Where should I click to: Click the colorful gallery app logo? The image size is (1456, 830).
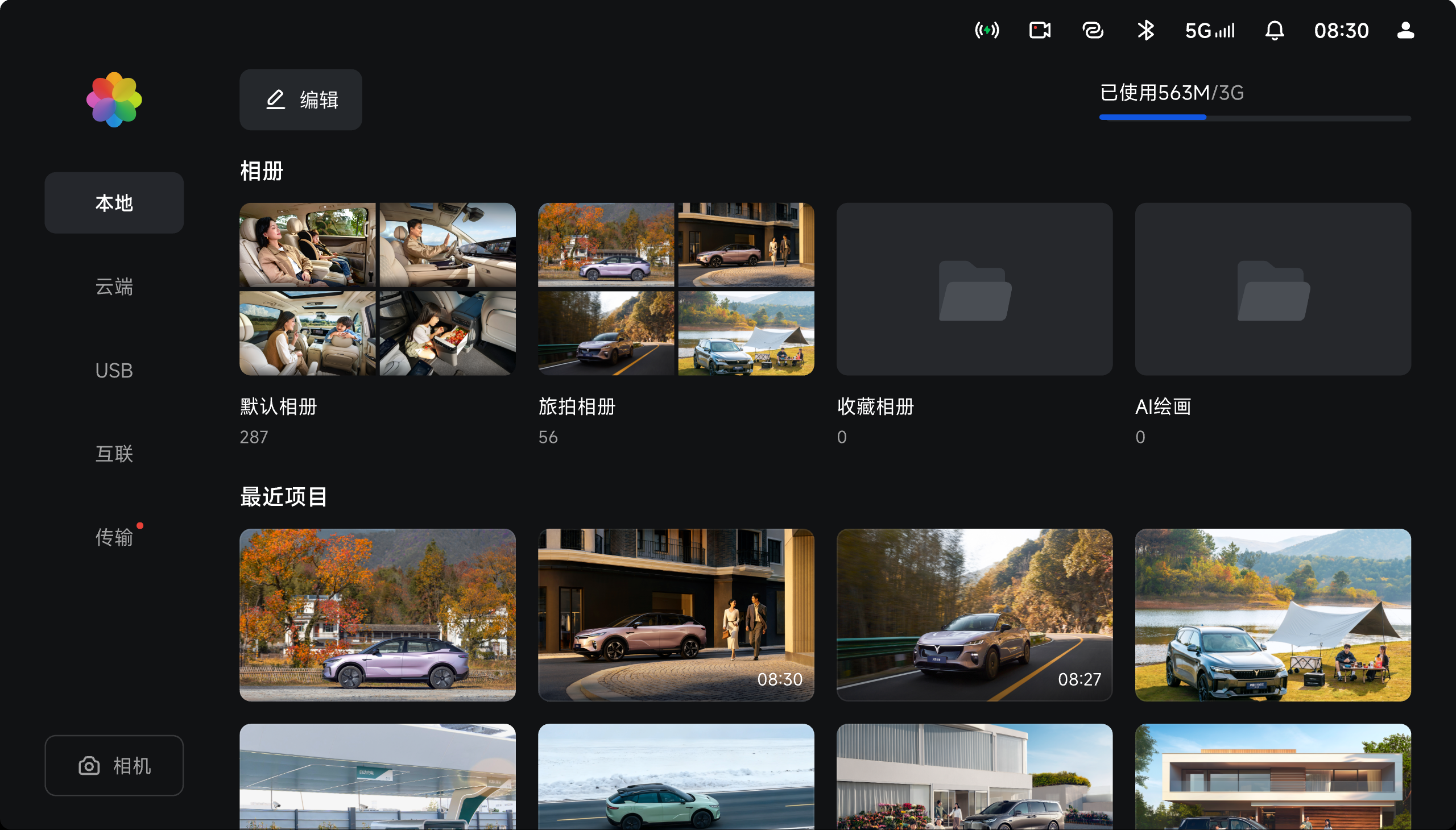[x=114, y=99]
